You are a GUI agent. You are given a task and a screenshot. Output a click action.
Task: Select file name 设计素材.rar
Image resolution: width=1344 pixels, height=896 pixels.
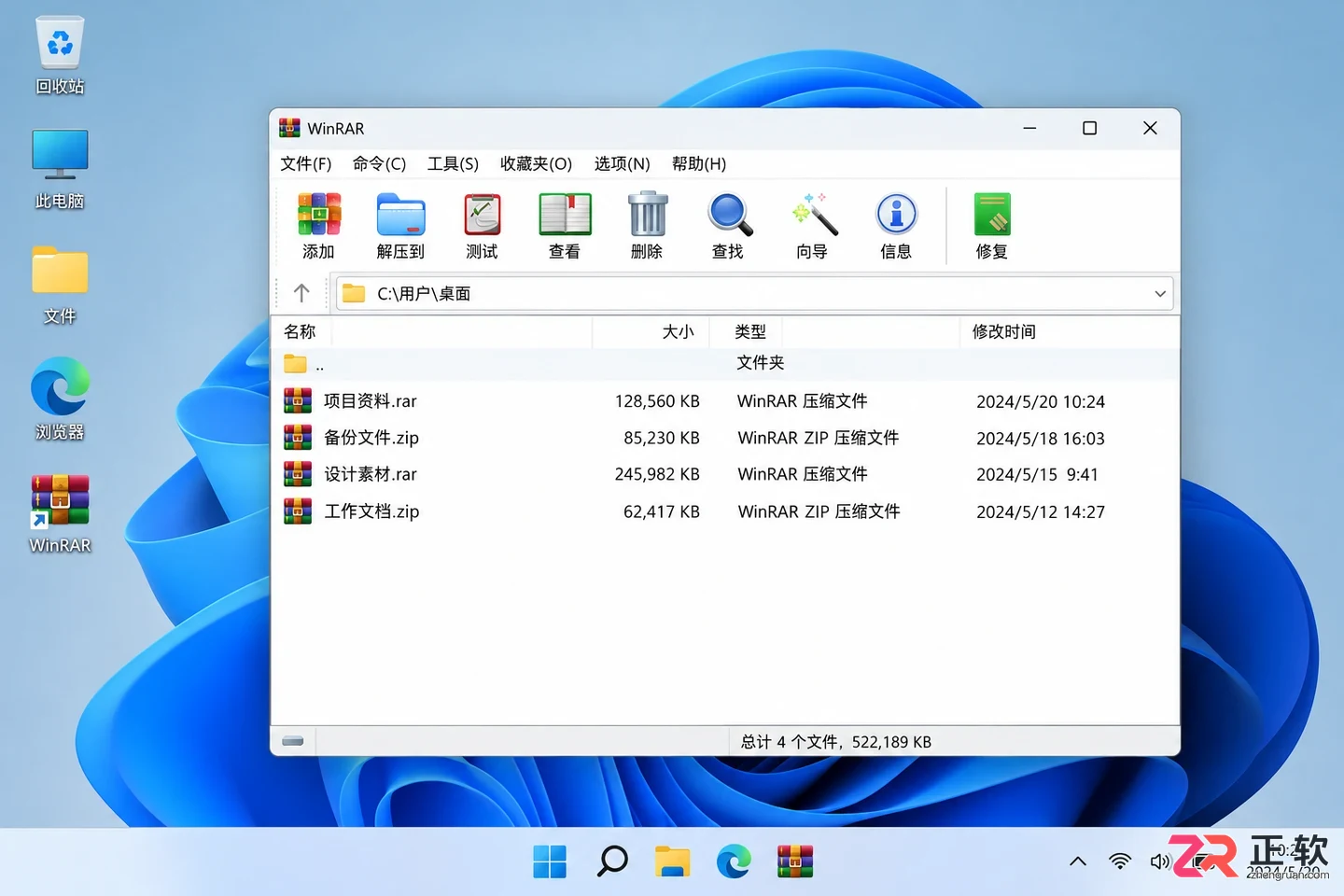(371, 474)
